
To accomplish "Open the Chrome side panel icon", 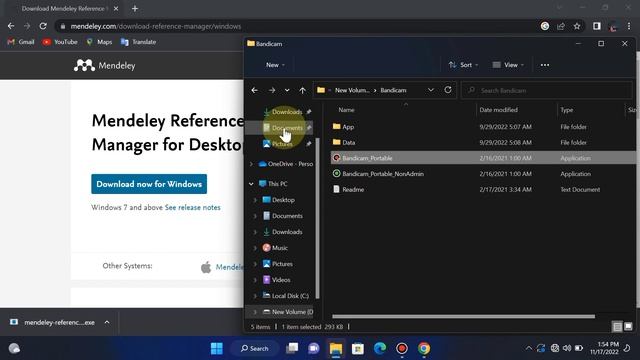I will pyautogui.click(x=597, y=26).
